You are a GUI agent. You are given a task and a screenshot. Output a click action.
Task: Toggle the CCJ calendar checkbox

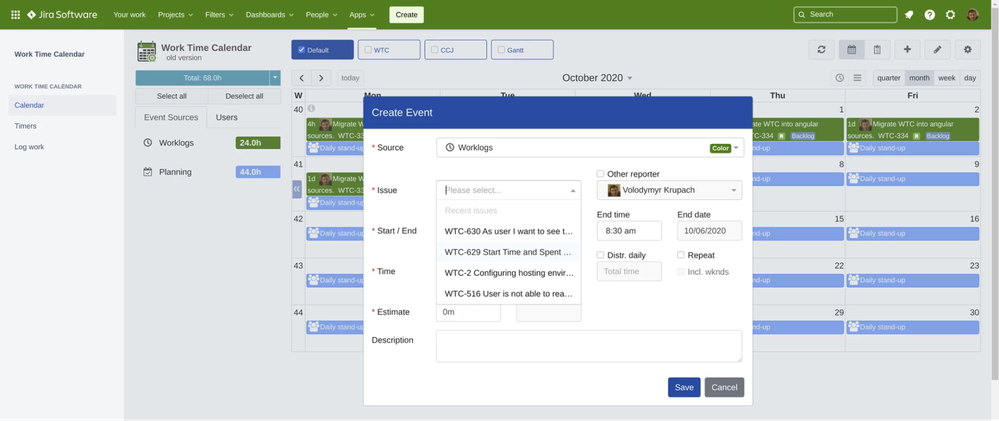pos(435,50)
